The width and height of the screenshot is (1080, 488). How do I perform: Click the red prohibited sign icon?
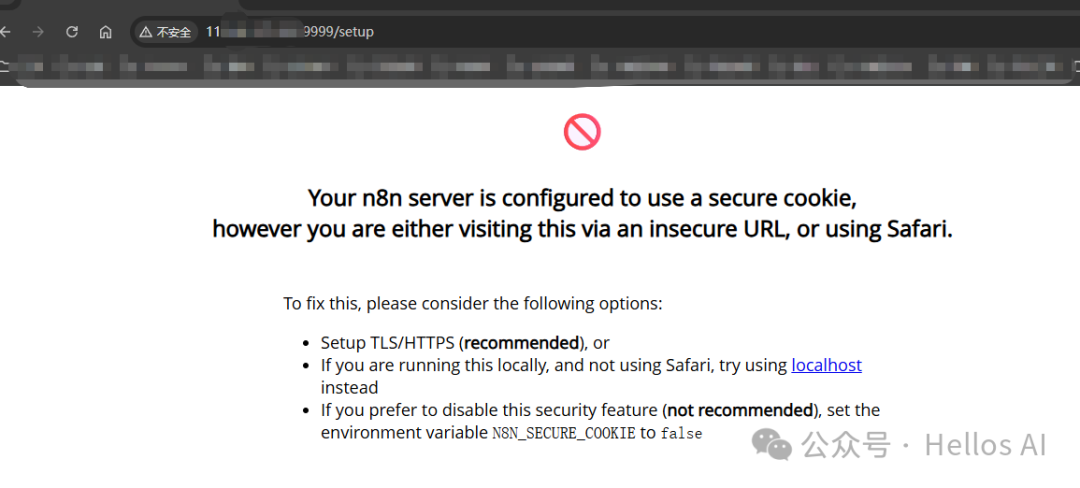tap(582, 131)
